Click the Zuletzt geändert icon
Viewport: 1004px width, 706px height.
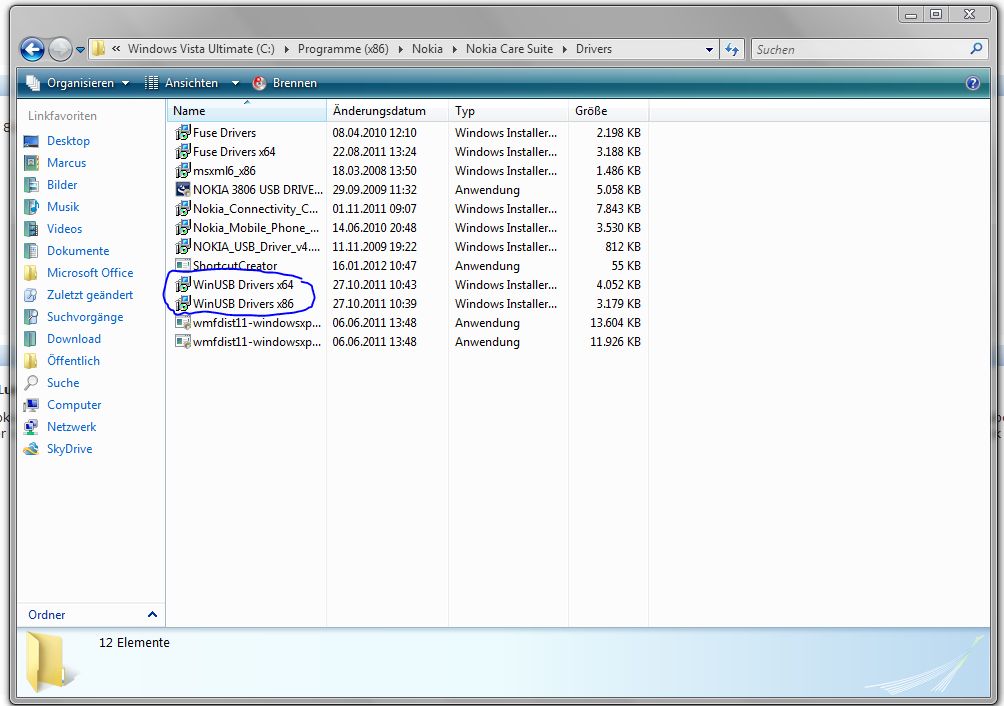(31, 294)
